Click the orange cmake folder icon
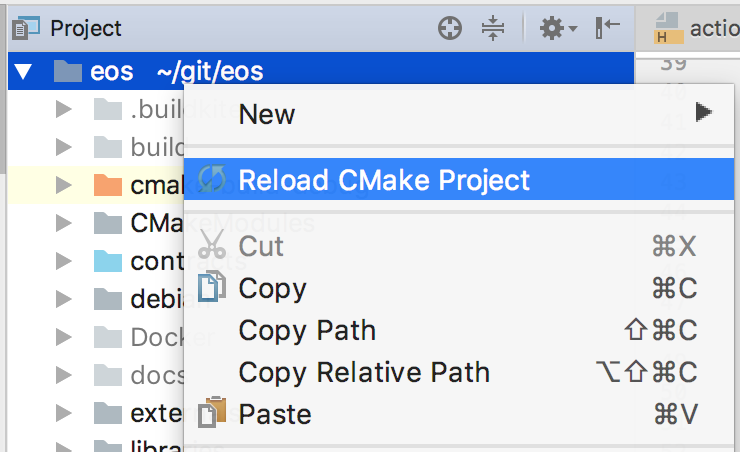740x452 pixels. coord(108,185)
